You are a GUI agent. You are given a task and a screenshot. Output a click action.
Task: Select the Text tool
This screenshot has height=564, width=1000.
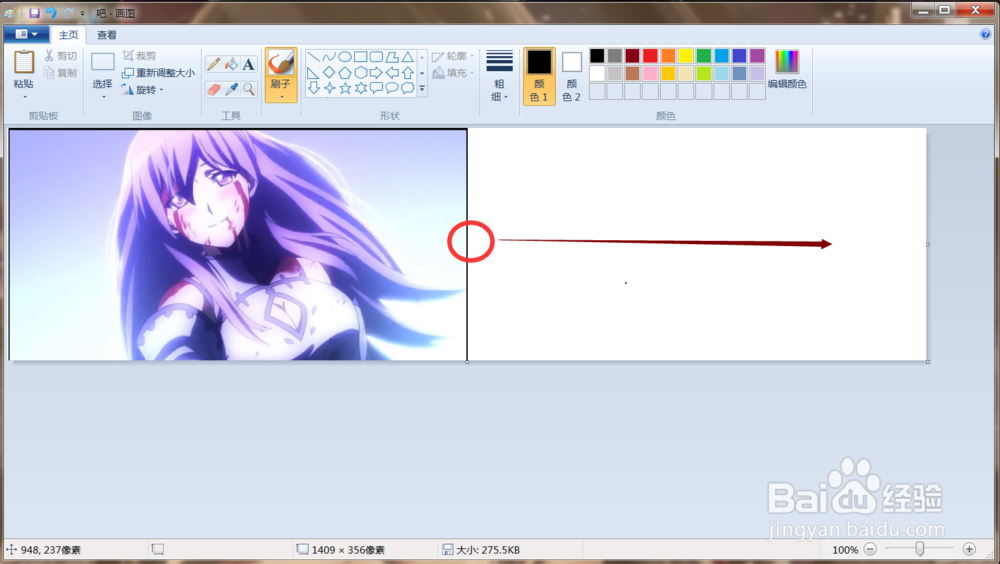pyautogui.click(x=249, y=64)
